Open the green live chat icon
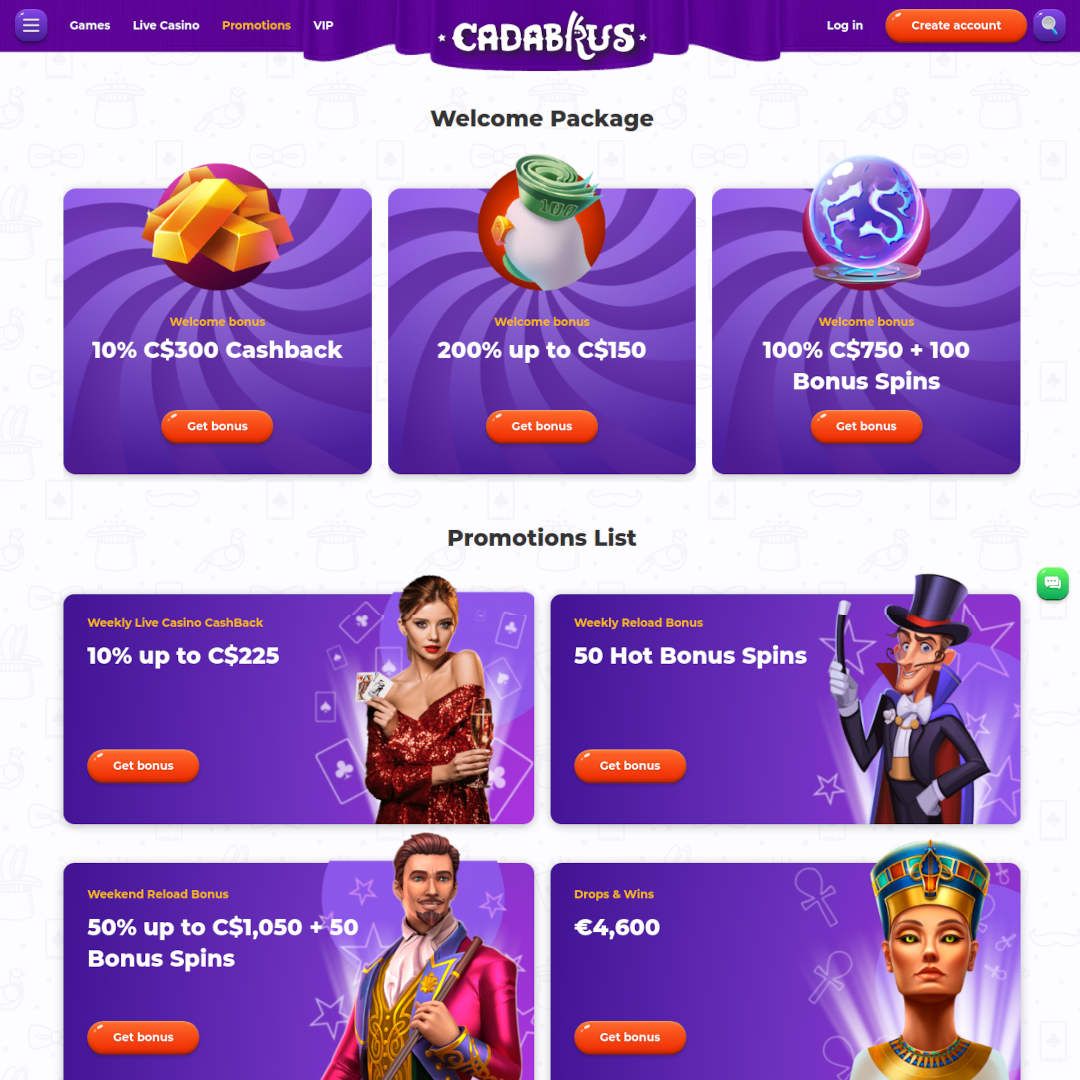The height and width of the screenshot is (1080, 1080). [1052, 583]
